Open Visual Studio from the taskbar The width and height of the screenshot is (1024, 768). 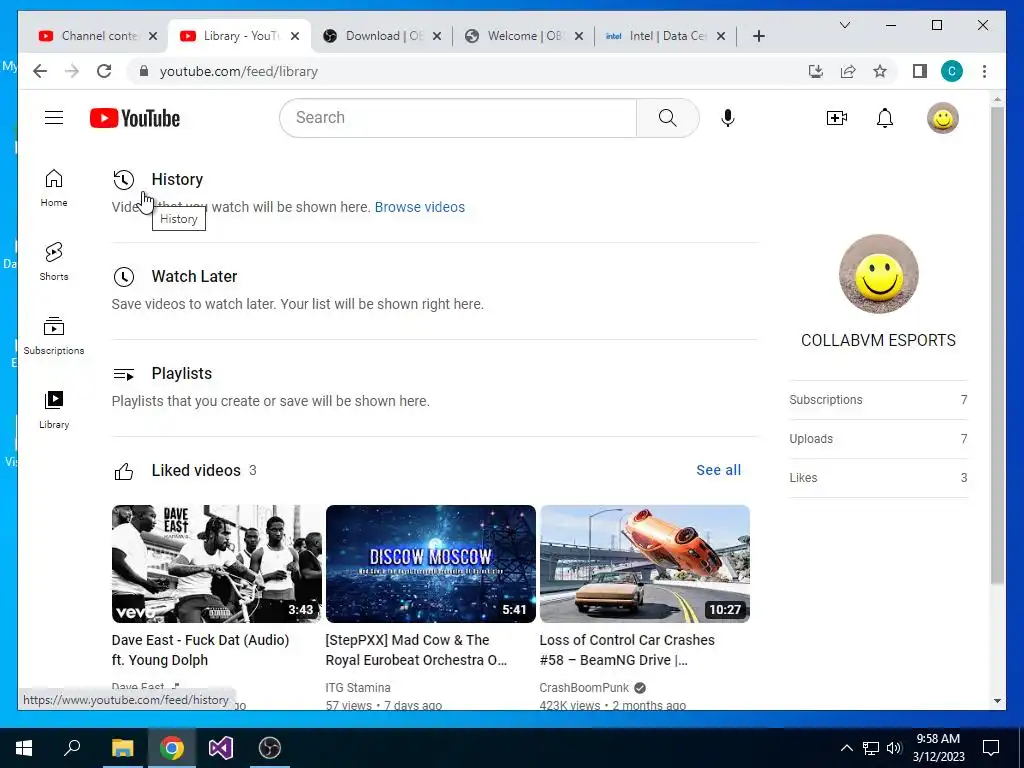(x=221, y=748)
